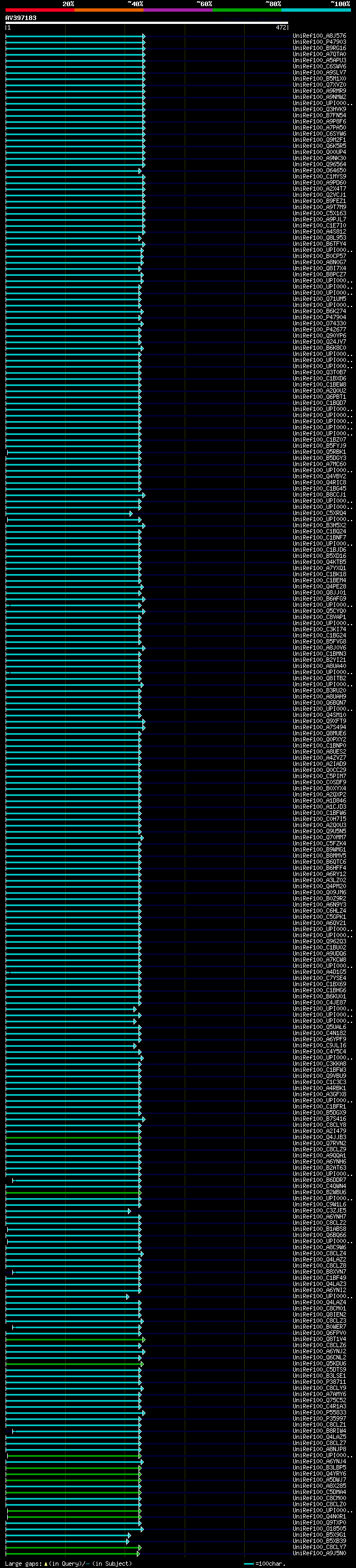Click hit label UniRef100_A7MC60
Screen dimensions: 356x1568
[x=319, y=464]
